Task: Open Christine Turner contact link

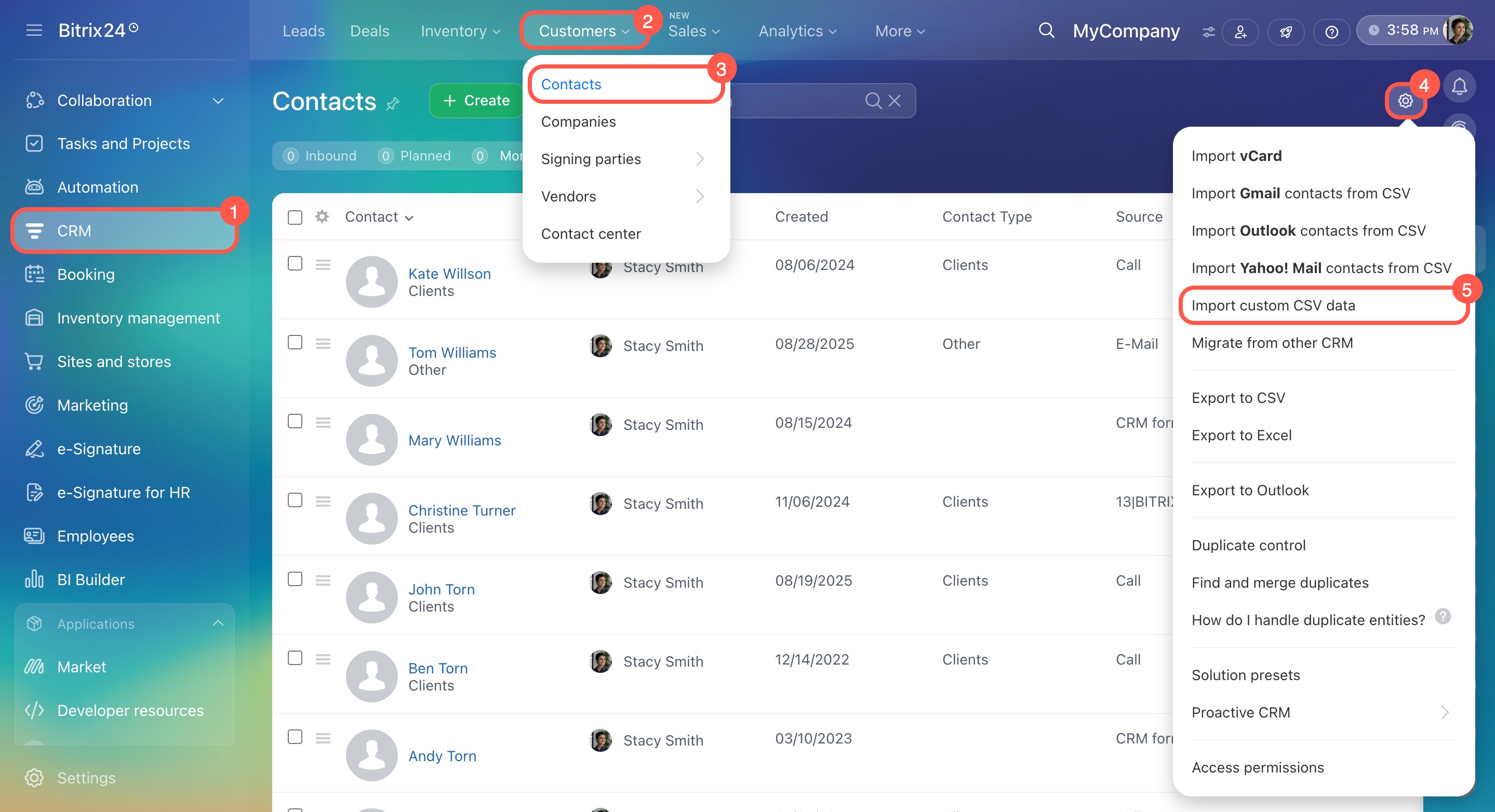Action: (x=461, y=510)
